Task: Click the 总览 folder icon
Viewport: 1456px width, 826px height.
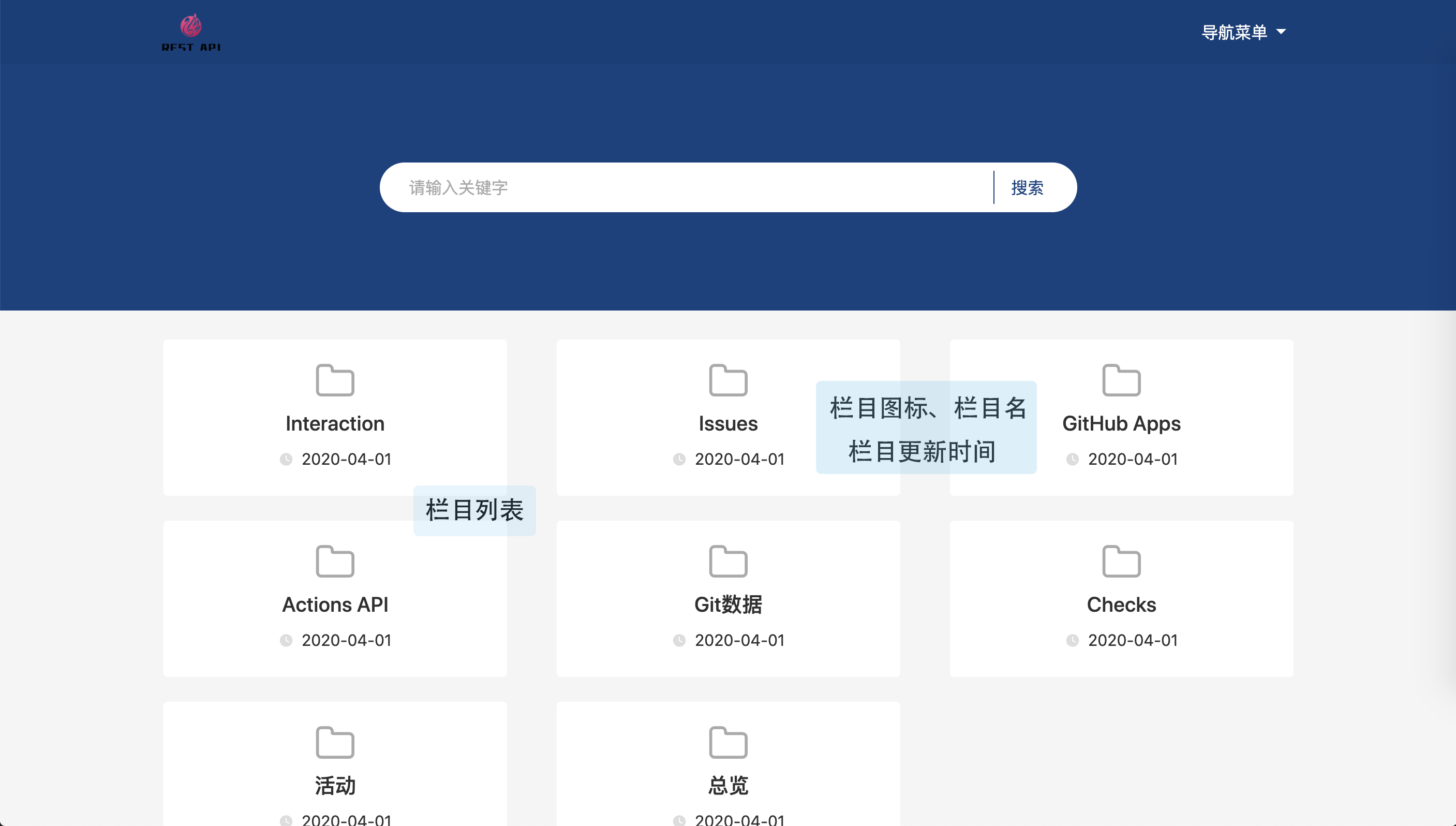Action: point(728,742)
